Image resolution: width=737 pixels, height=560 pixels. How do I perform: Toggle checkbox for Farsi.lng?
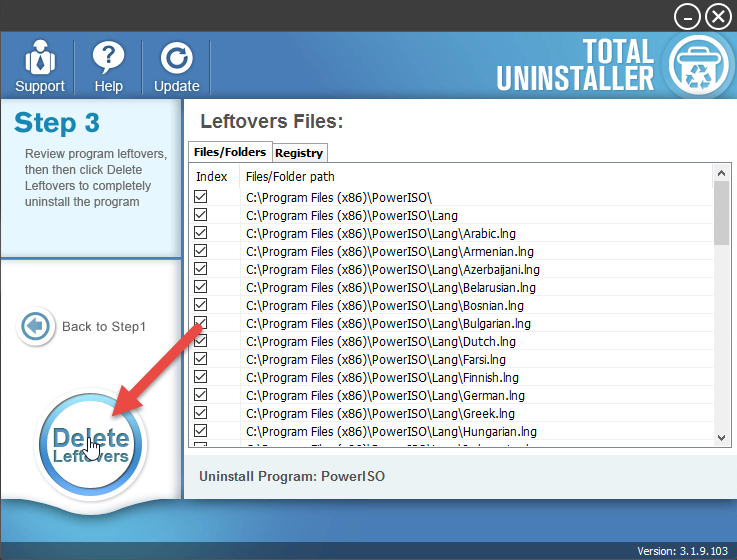click(x=201, y=359)
